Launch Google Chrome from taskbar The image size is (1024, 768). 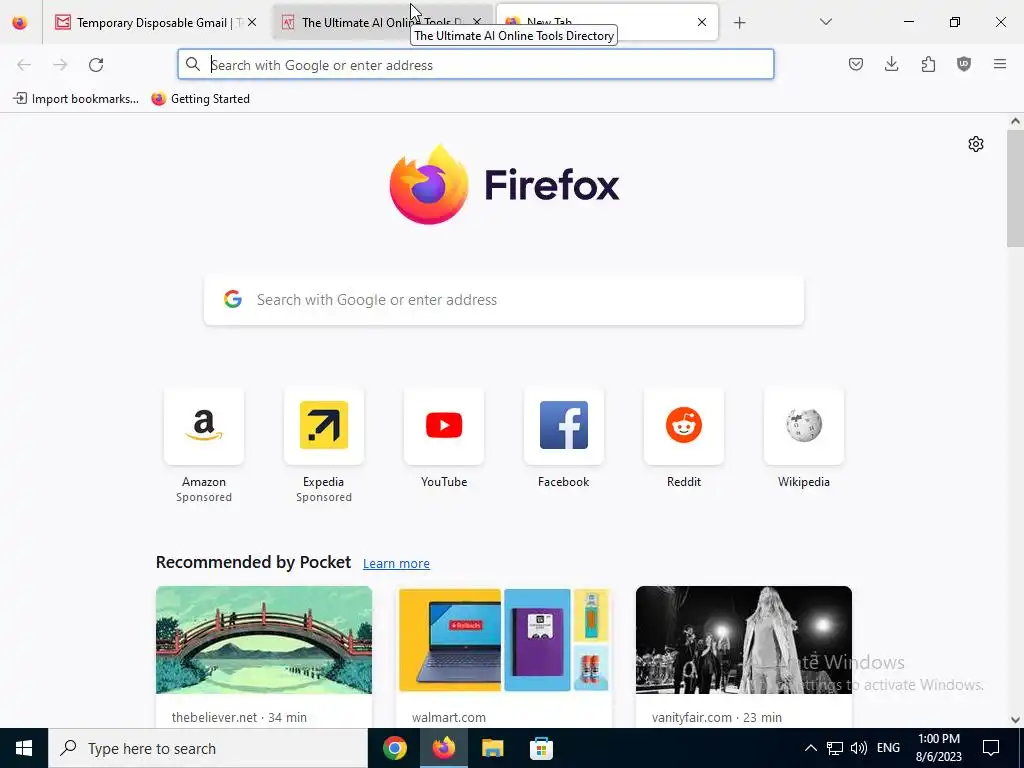pos(394,748)
